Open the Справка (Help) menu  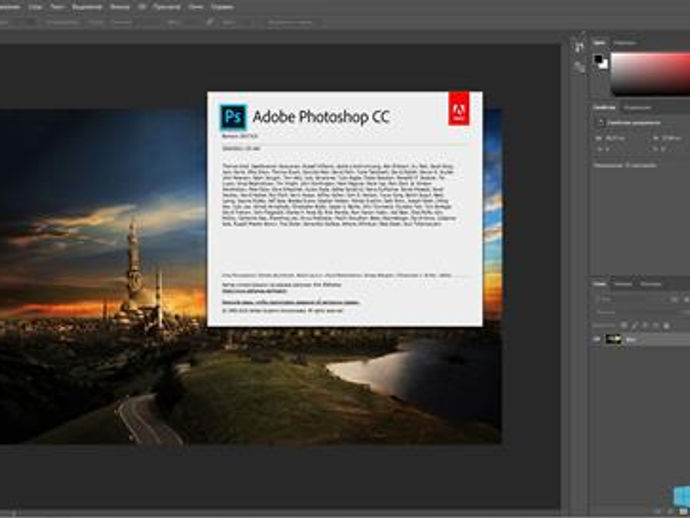click(x=222, y=7)
